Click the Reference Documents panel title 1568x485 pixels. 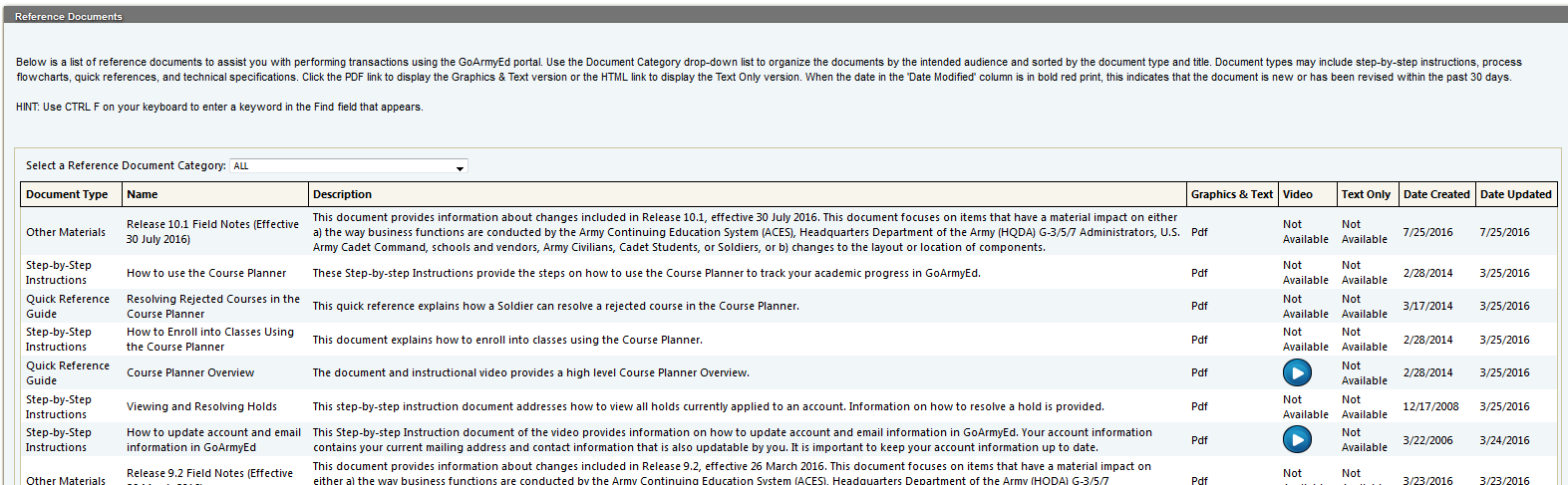pyautogui.click(x=69, y=16)
